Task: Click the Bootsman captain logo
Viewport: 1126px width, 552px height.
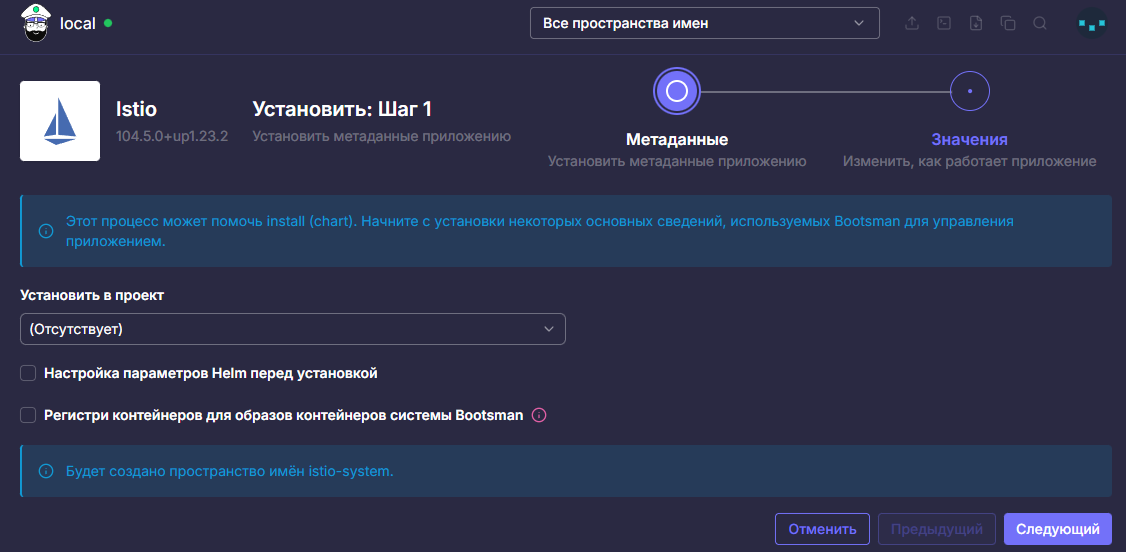Action: [x=36, y=22]
